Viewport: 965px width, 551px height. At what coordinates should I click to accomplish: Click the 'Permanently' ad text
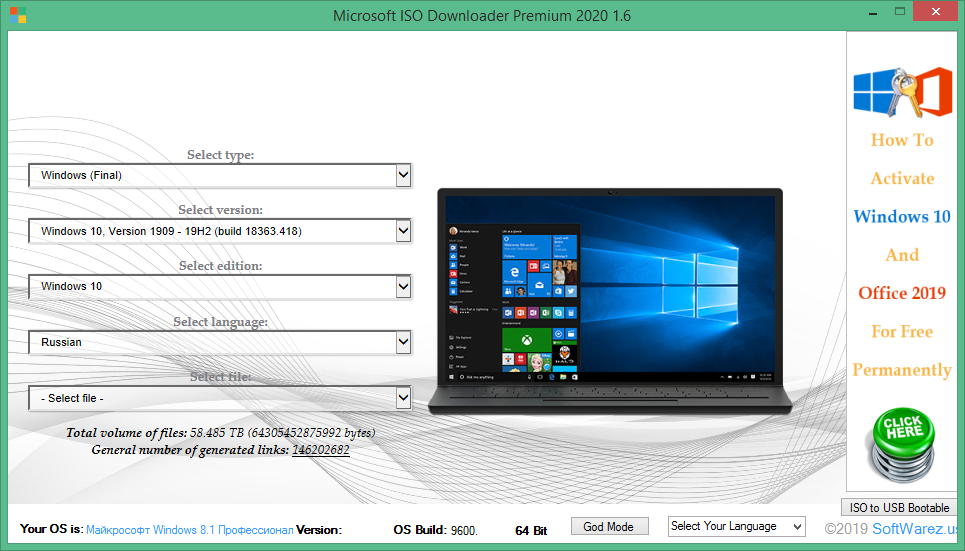click(x=902, y=370)
